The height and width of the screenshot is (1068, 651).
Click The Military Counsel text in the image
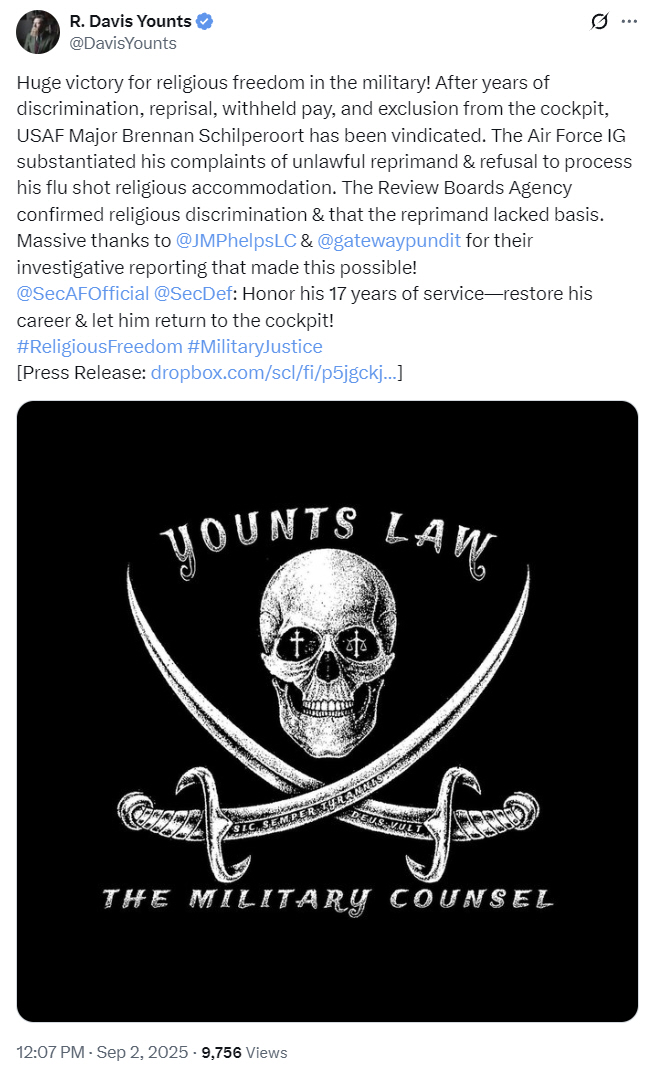[x=328, y=900]
